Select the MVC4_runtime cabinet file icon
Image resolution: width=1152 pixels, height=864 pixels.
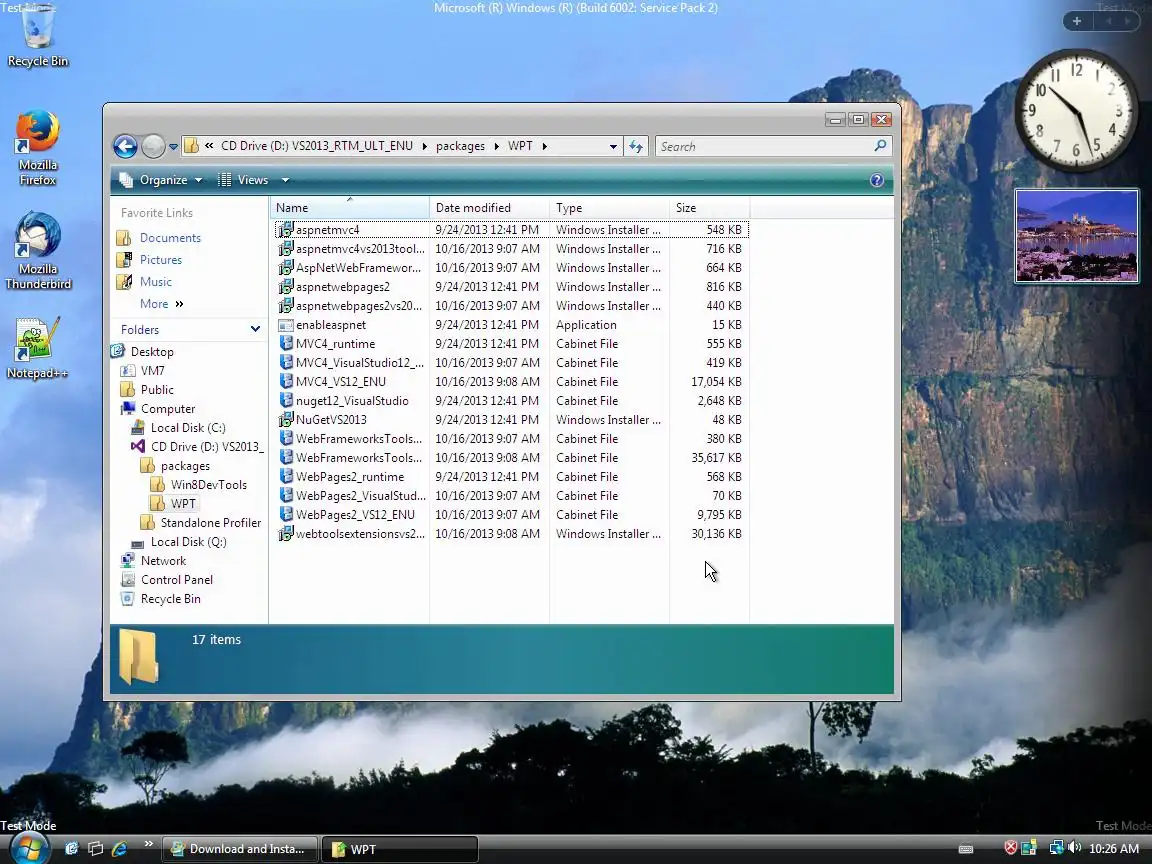(x=285, y=343)
